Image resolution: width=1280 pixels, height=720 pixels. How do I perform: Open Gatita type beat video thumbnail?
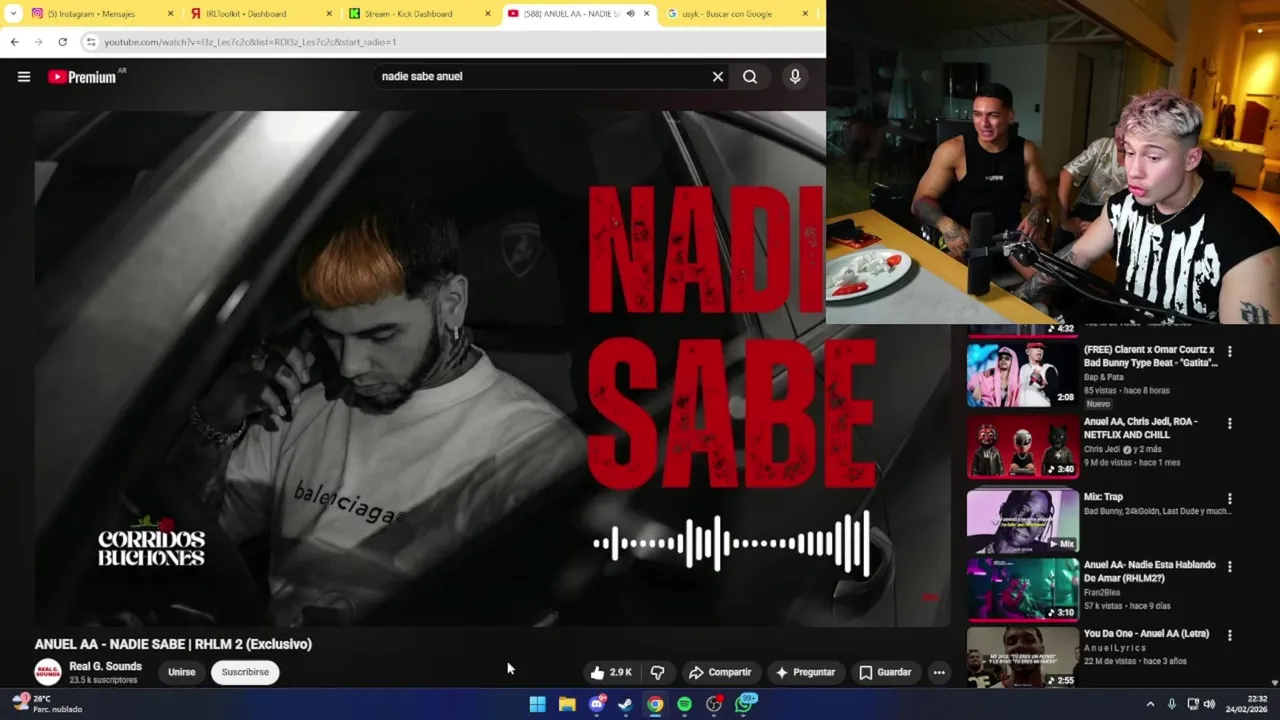pyautogui.click(x=1022, y=374)
